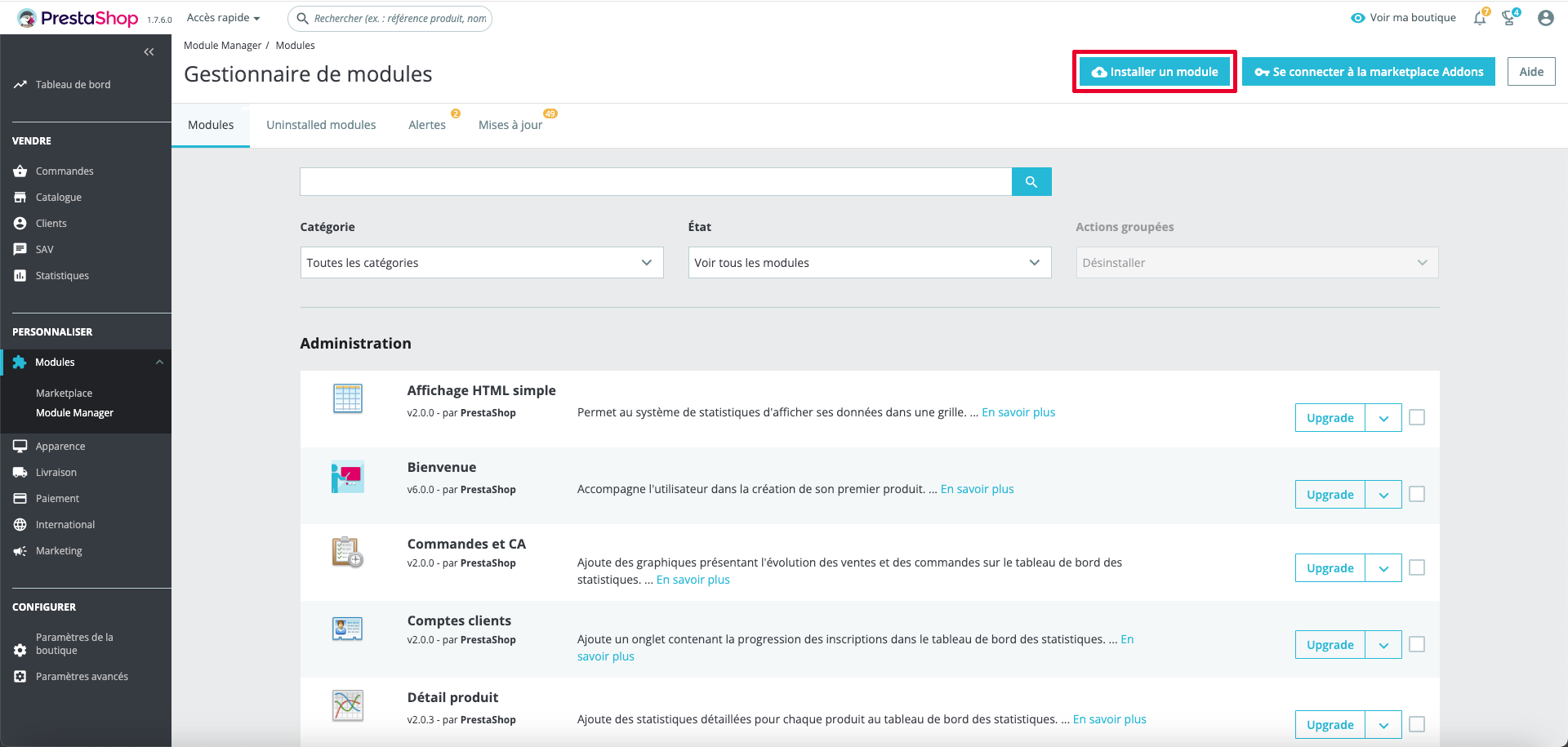Click the Détail produit module icon

(348, 705)
